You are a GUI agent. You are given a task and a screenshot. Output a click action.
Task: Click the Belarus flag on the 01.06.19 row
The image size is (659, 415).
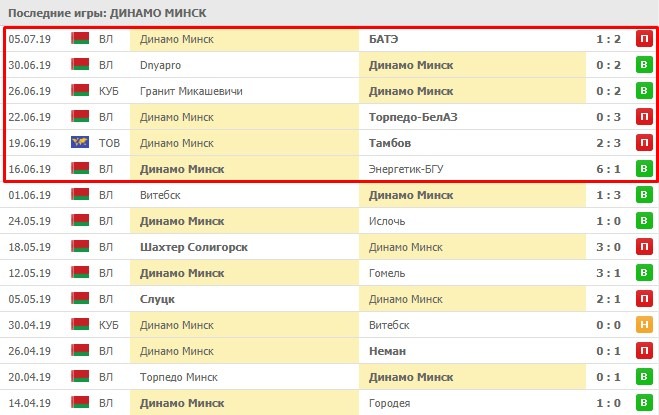(80, 195)
